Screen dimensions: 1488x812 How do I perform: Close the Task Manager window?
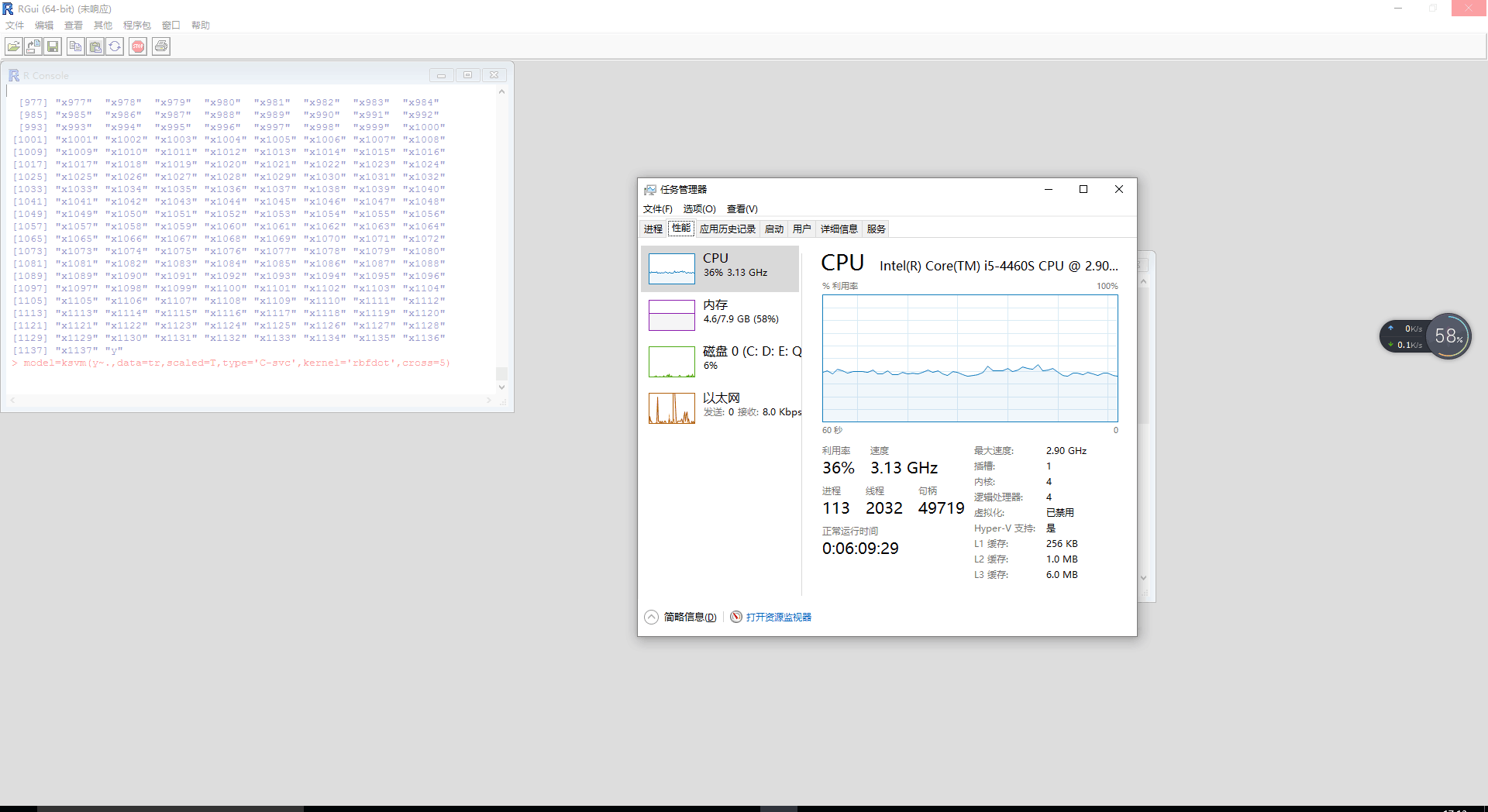coord(1119,189)
